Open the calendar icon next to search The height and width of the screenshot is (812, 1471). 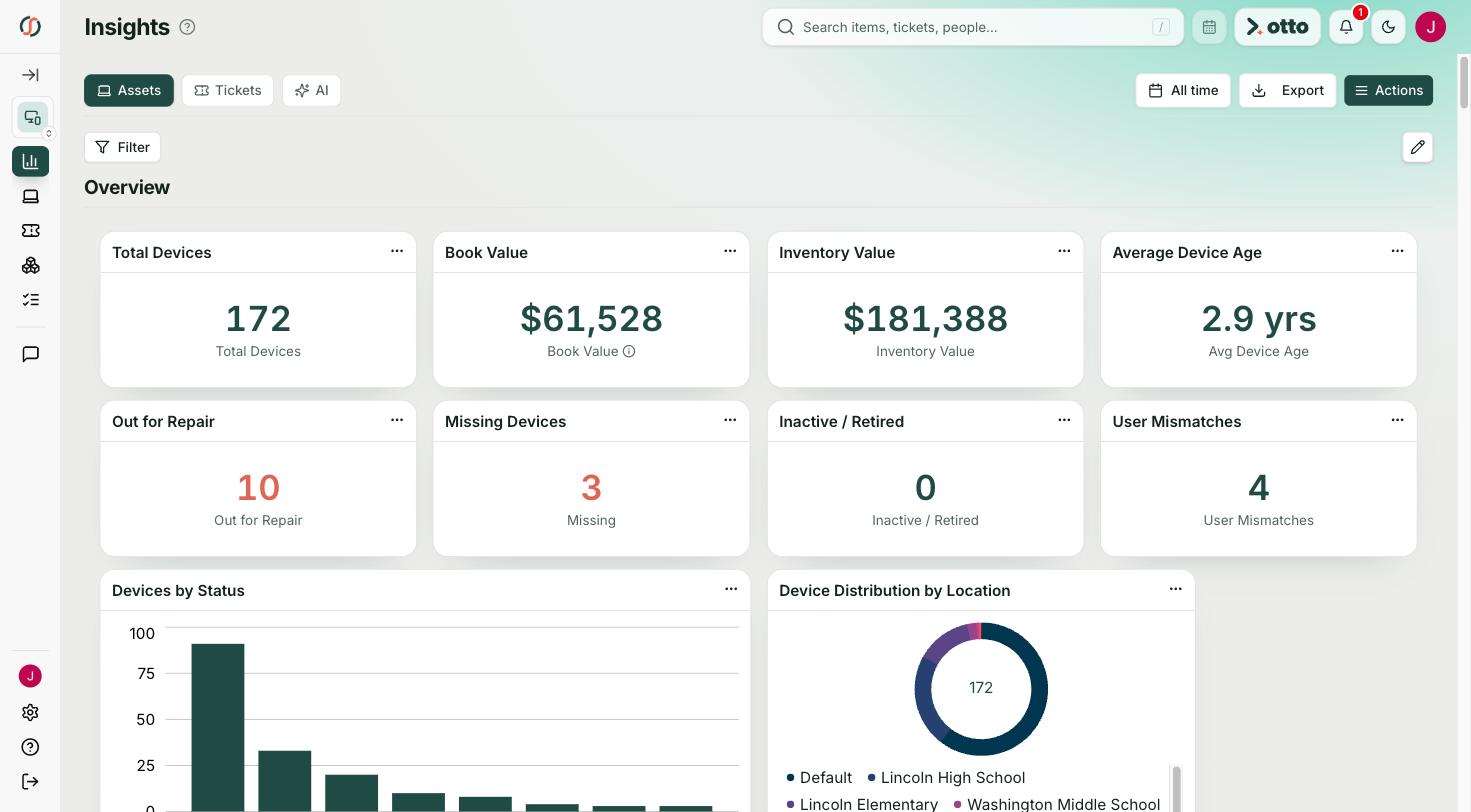tap(1209, 27)
